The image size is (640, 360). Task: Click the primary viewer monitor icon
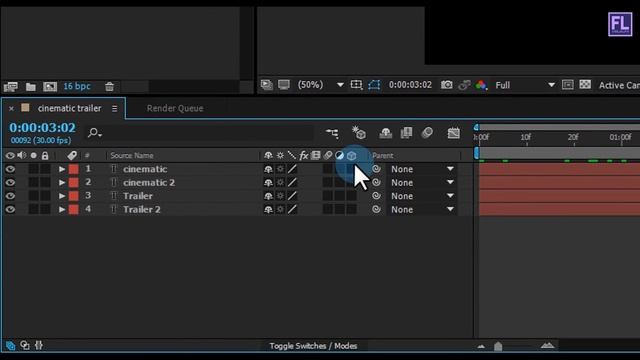(284, 85)
